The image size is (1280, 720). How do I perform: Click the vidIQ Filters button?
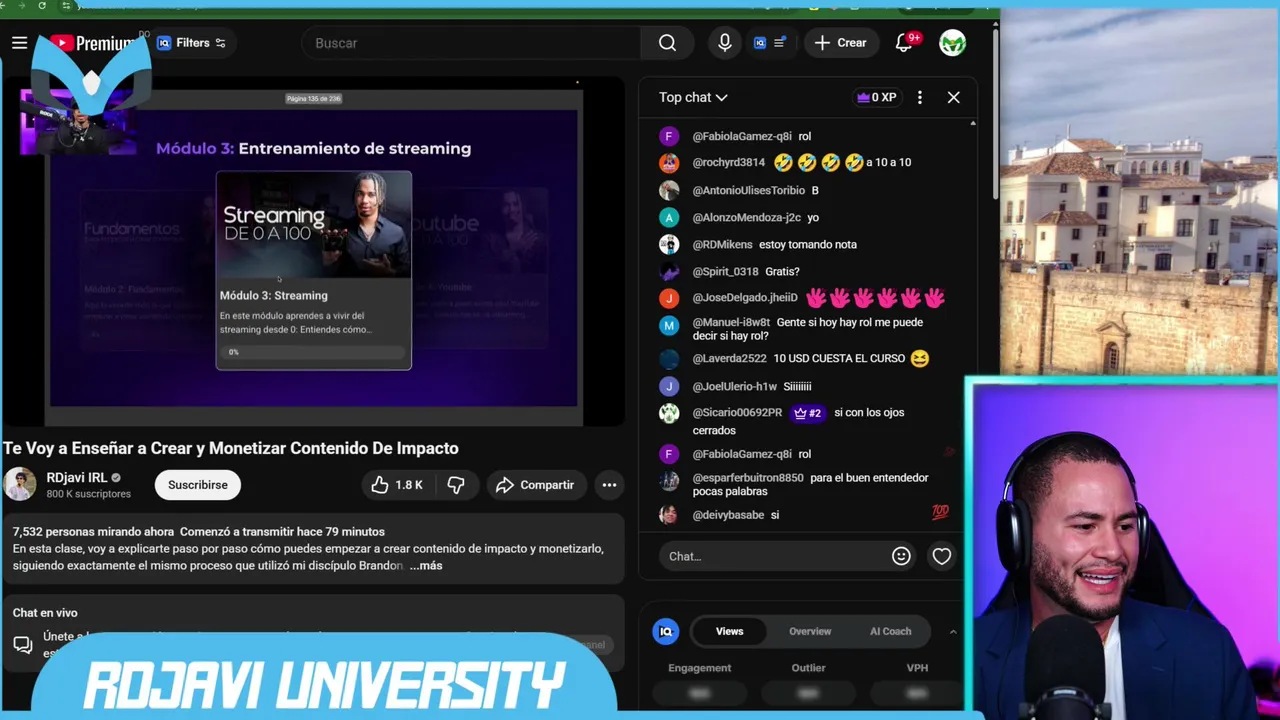[192, 43]
